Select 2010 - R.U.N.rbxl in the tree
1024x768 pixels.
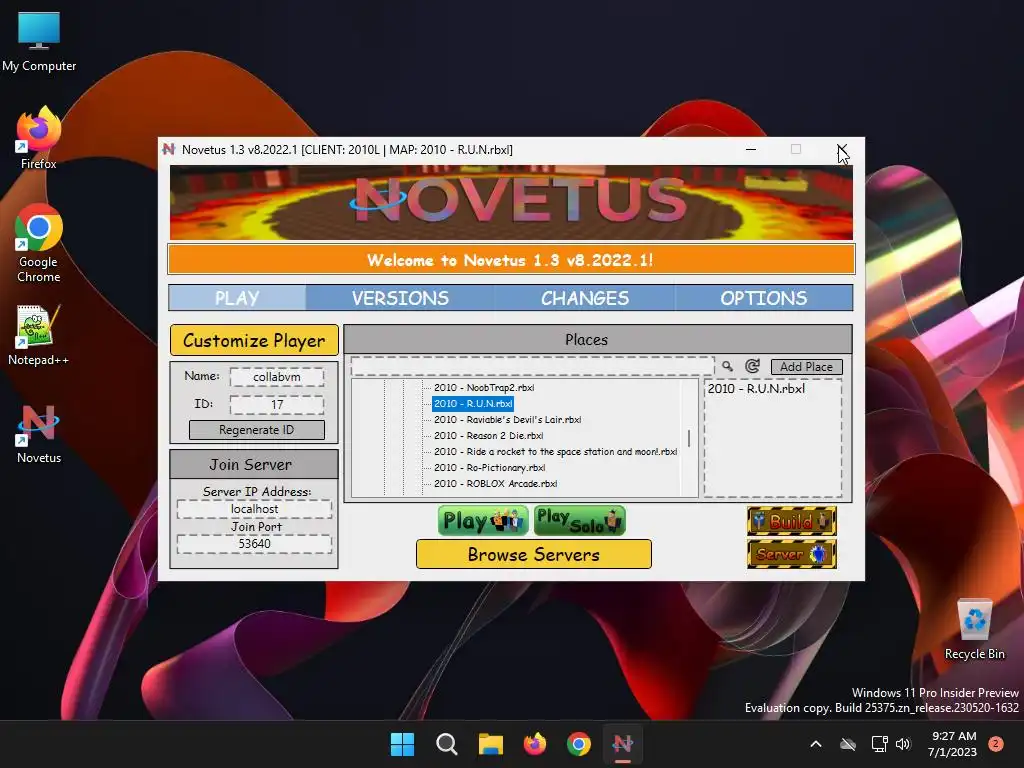[x=473, y=404]
